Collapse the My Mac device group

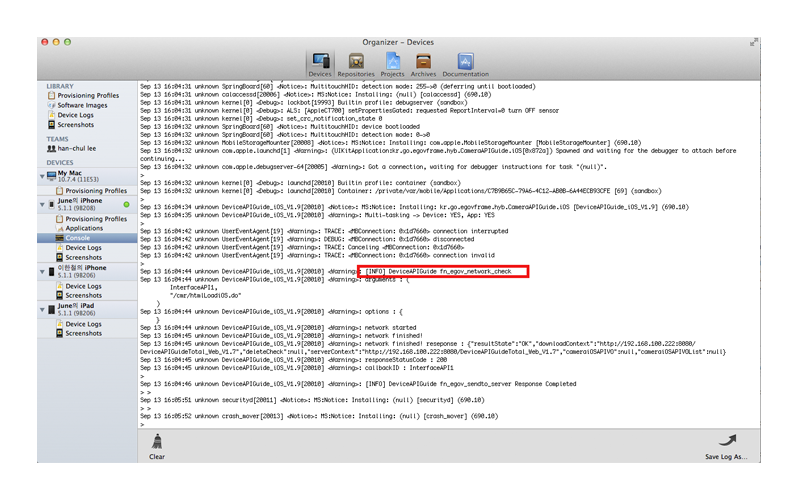pos(42,176)
